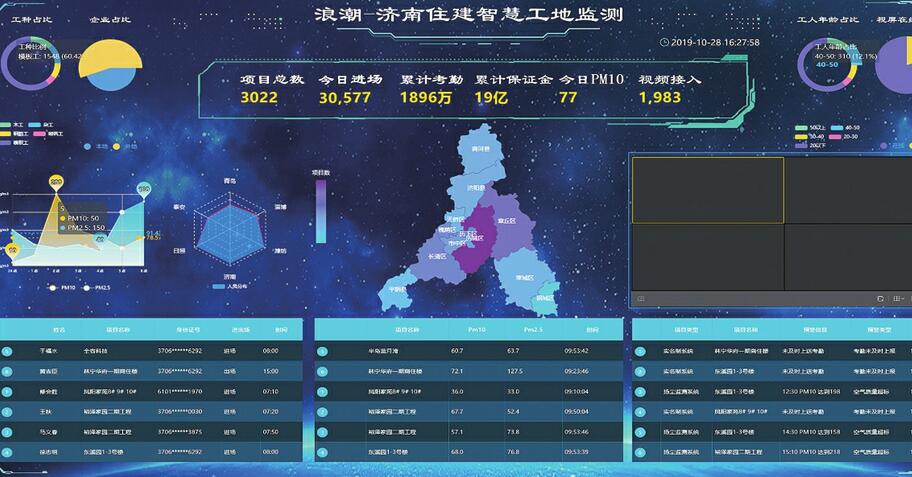This screenshot has width=912, height=477.
Task: Click the ID cell 6101******1970
Action: pos(180,392)
